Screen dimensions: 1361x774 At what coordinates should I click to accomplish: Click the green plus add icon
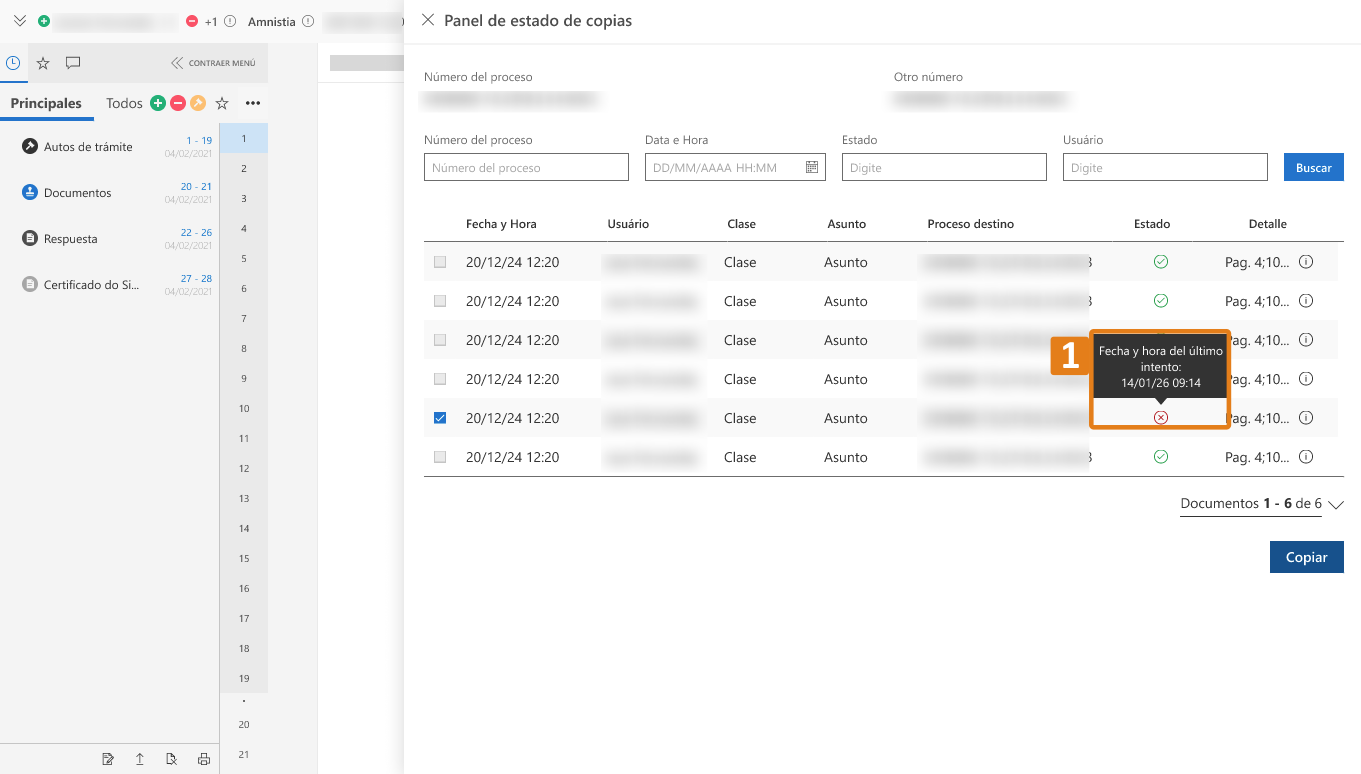(x=158, y=102)
